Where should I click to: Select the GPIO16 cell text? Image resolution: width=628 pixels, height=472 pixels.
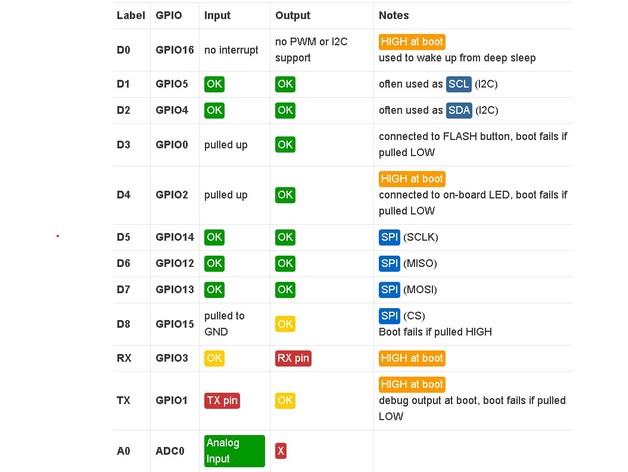(175, 49)
